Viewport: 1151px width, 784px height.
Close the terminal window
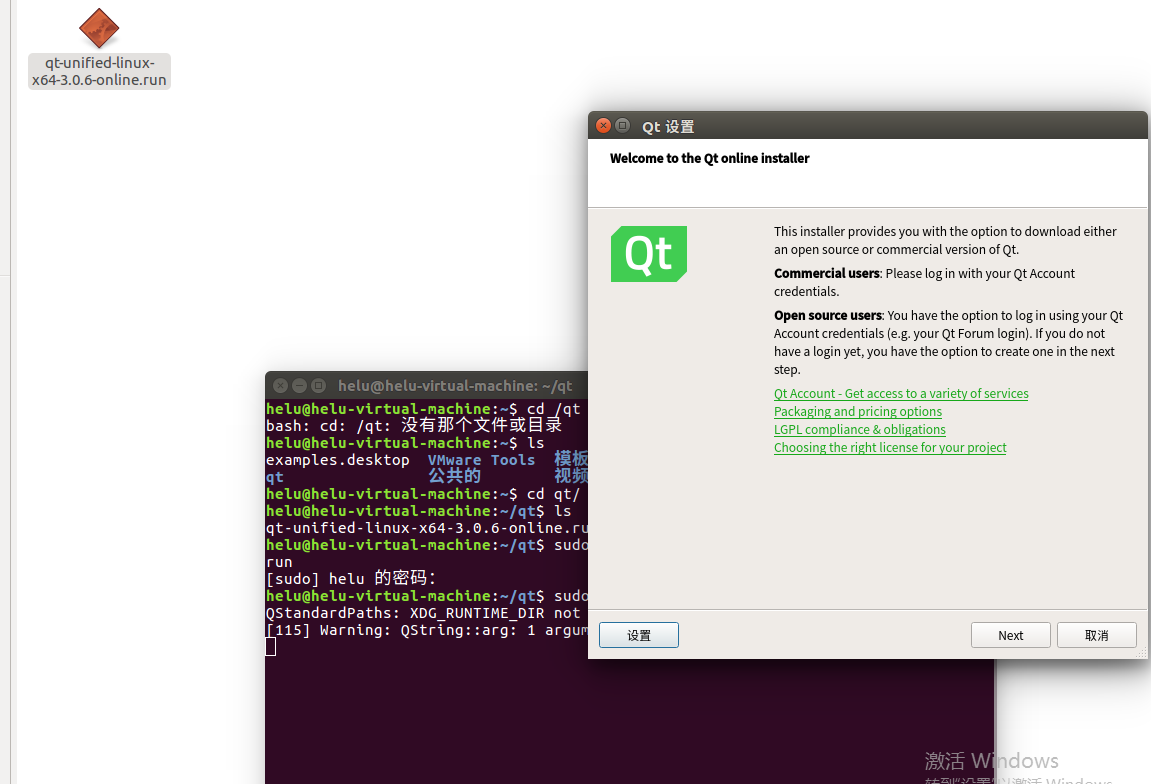[x=280, y=385]
